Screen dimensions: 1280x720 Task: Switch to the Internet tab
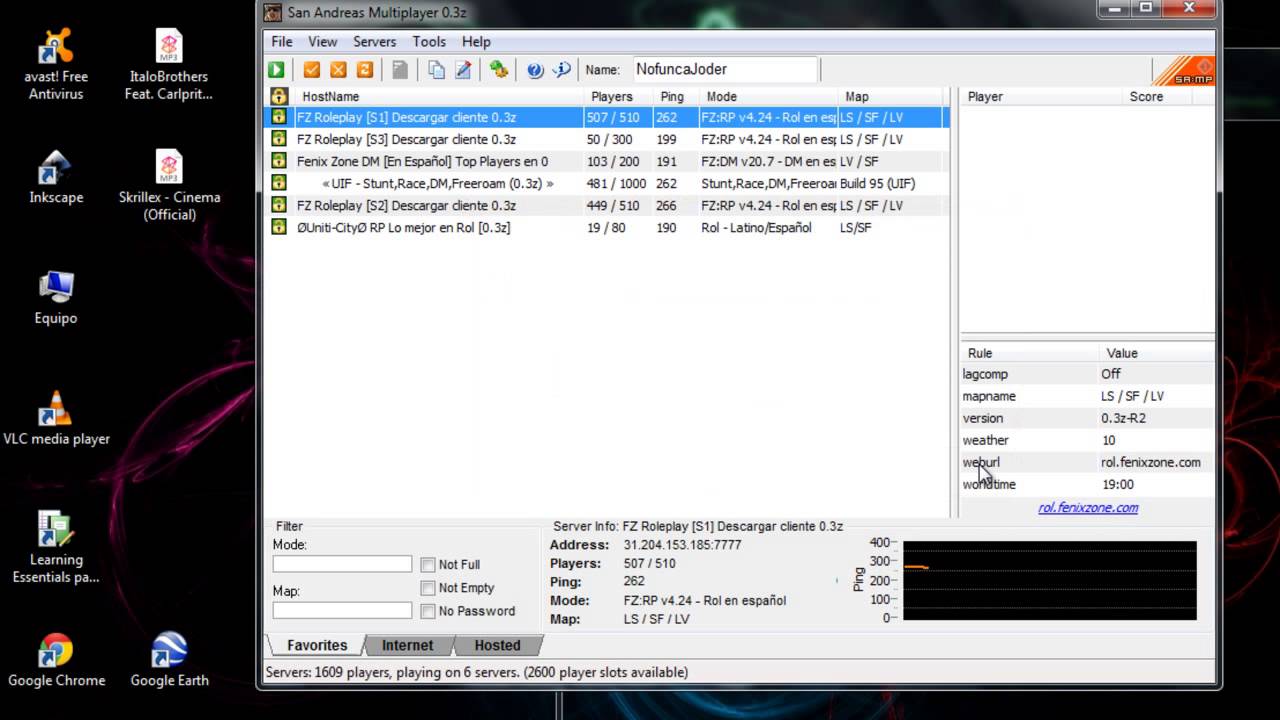[x=407, y=645]
